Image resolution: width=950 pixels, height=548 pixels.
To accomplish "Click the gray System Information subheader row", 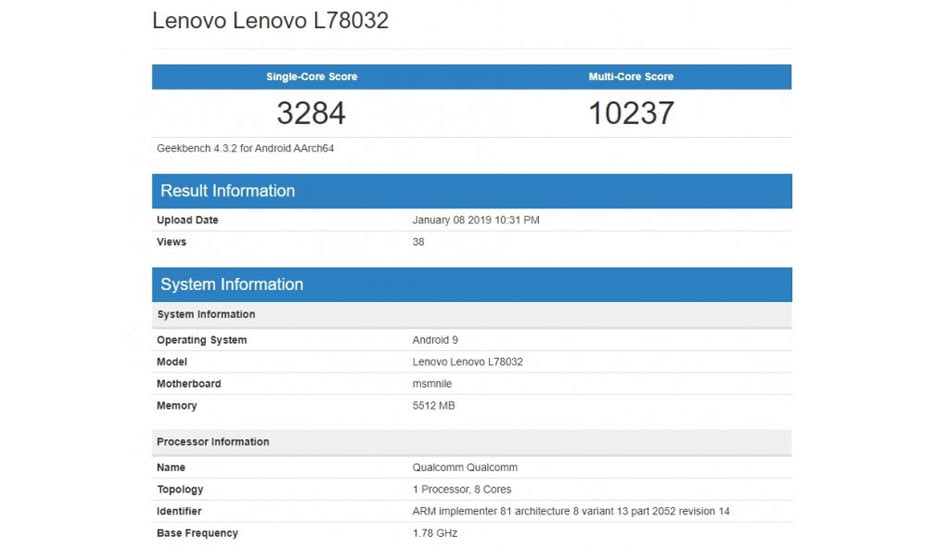I will tap(471, 315).
